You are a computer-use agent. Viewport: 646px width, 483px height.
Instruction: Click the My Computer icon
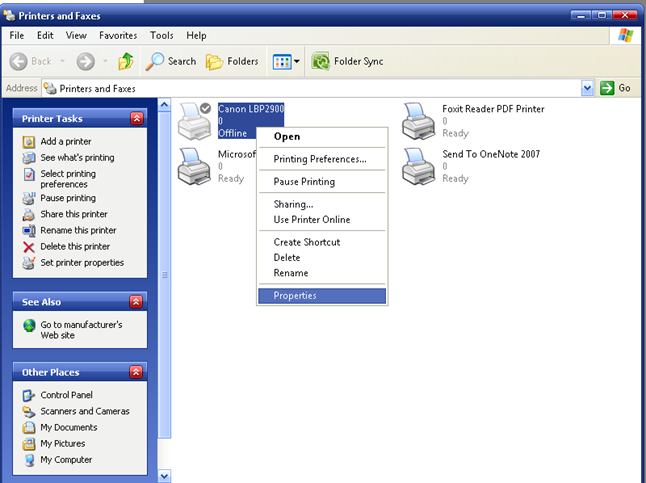(x=29, y=460)
